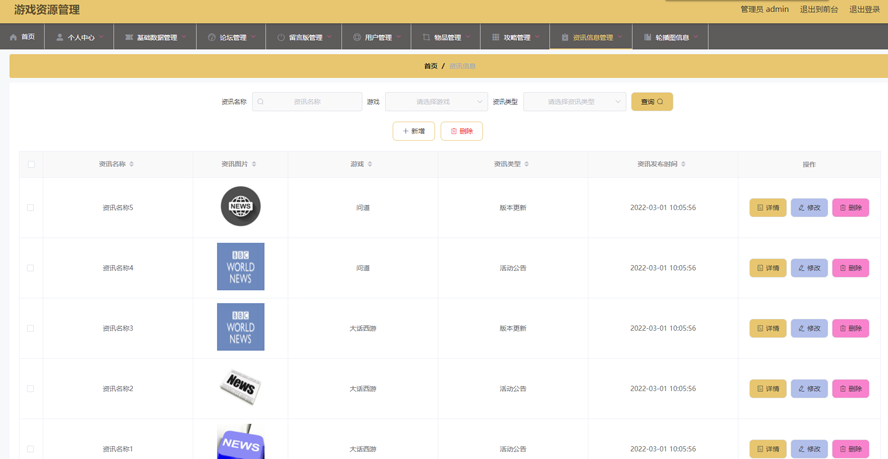Click 修改 for 资讯名称2
This screenshot has height=459, width=888.
click(x=809, y=389)
